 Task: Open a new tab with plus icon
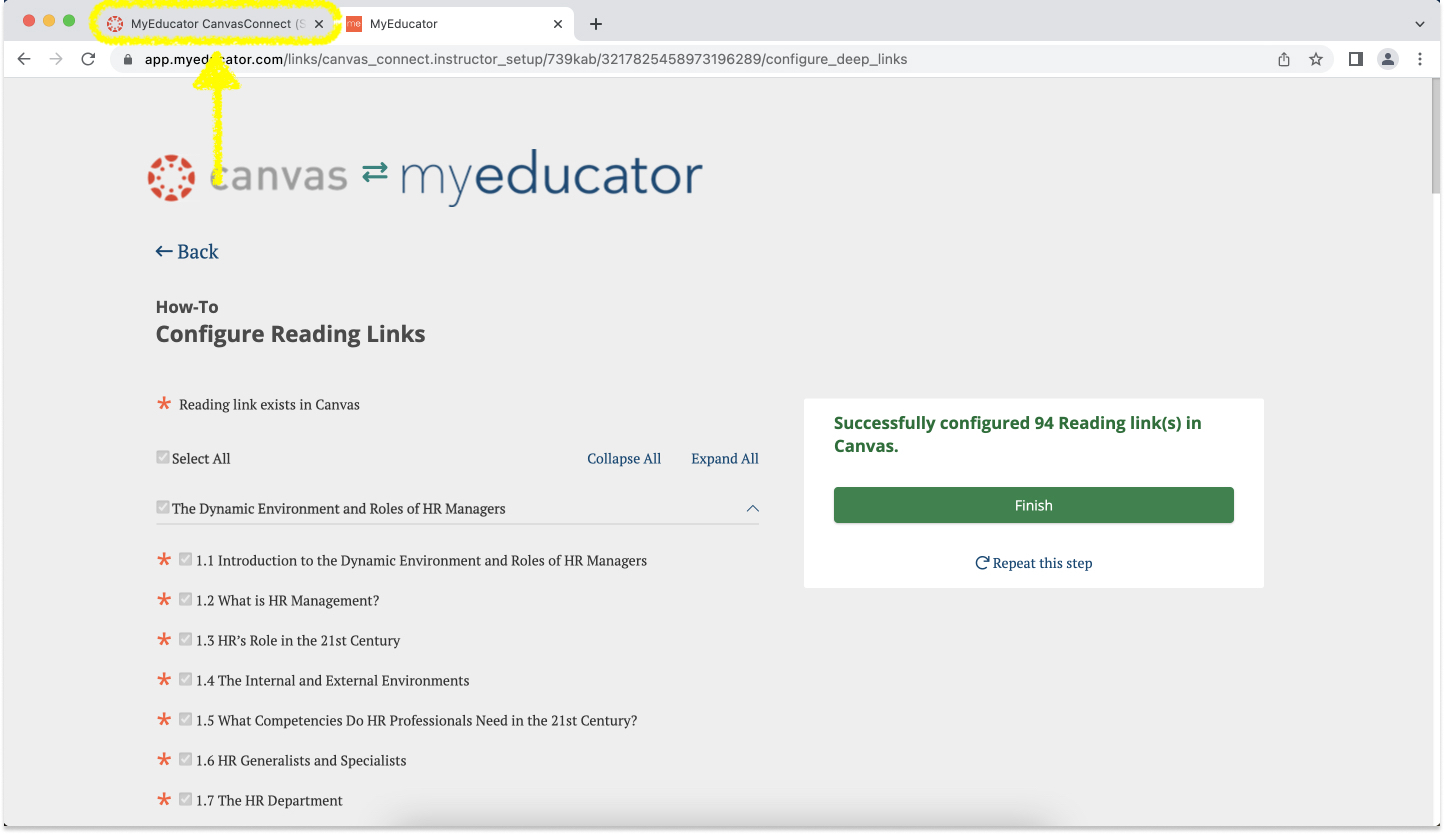[596, 24]
